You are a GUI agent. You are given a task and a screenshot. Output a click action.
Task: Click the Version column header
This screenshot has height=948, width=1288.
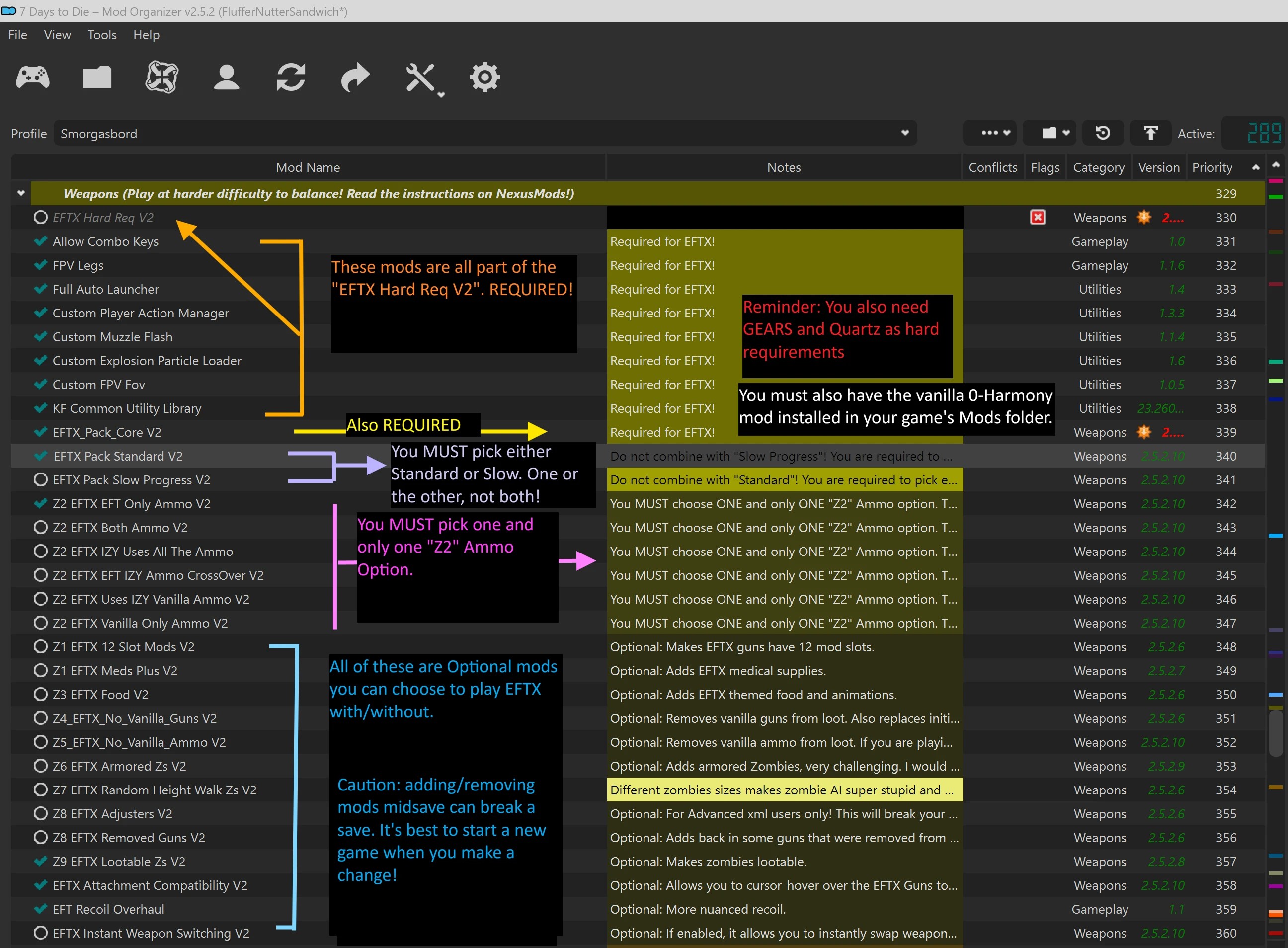(x=1159, y=167)
